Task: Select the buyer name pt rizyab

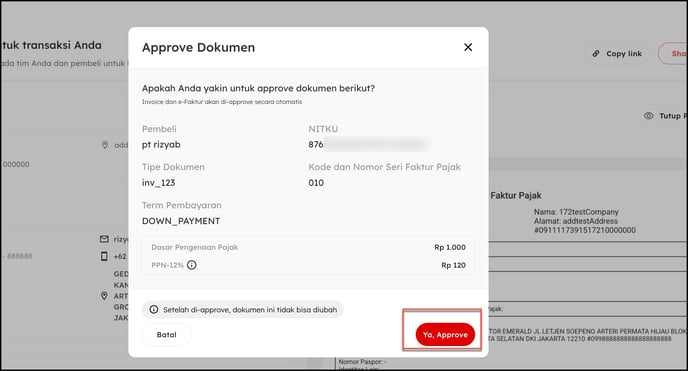Action: [161, 145]
